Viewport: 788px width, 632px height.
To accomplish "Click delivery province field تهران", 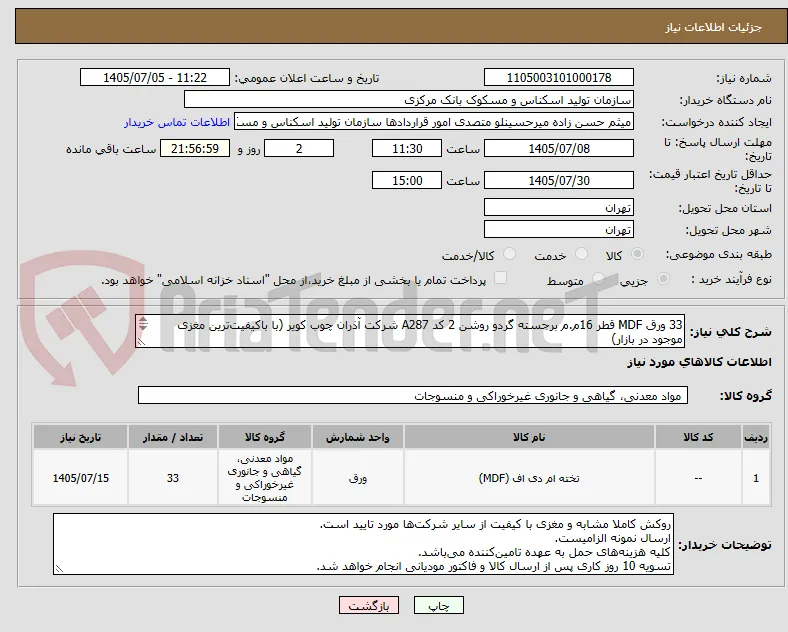I will point(559,207).
